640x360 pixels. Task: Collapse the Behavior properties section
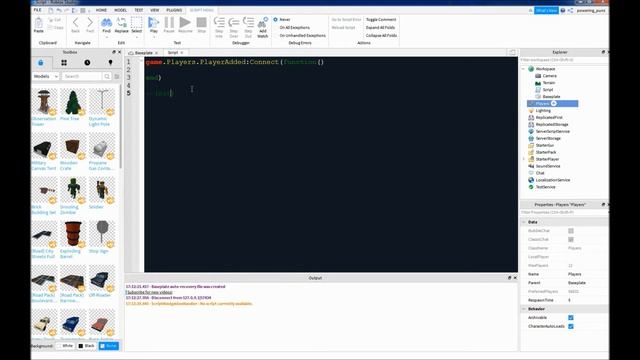click(524, 309)
